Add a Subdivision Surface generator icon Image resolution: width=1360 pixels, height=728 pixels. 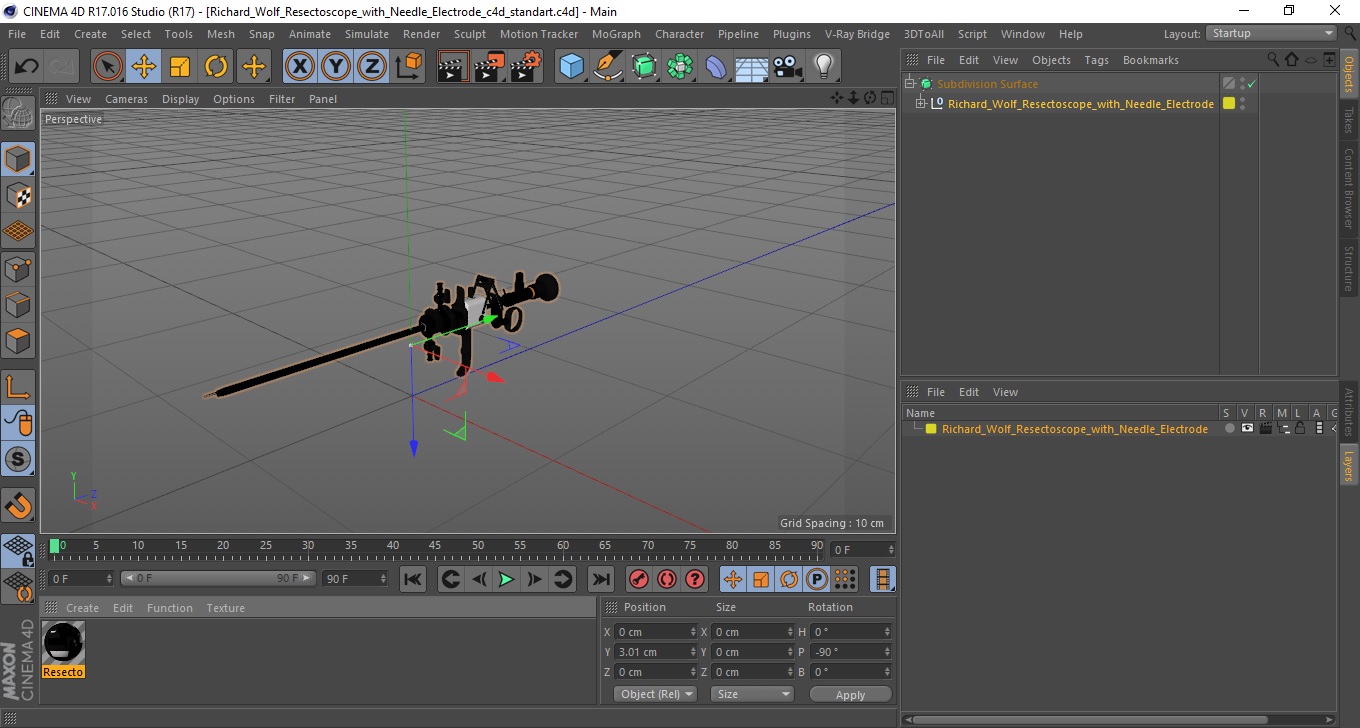pyautogui.click(x=644, y=67)
